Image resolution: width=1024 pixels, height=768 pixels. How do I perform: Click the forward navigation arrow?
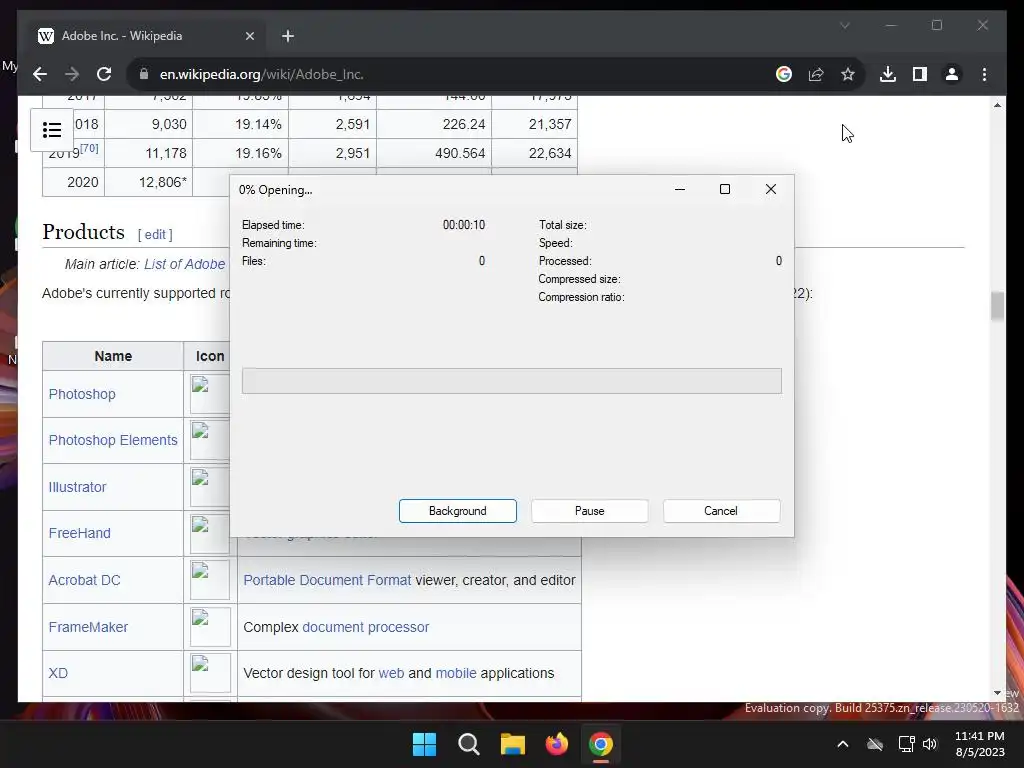pyautogui.click(x=72, y=74)
